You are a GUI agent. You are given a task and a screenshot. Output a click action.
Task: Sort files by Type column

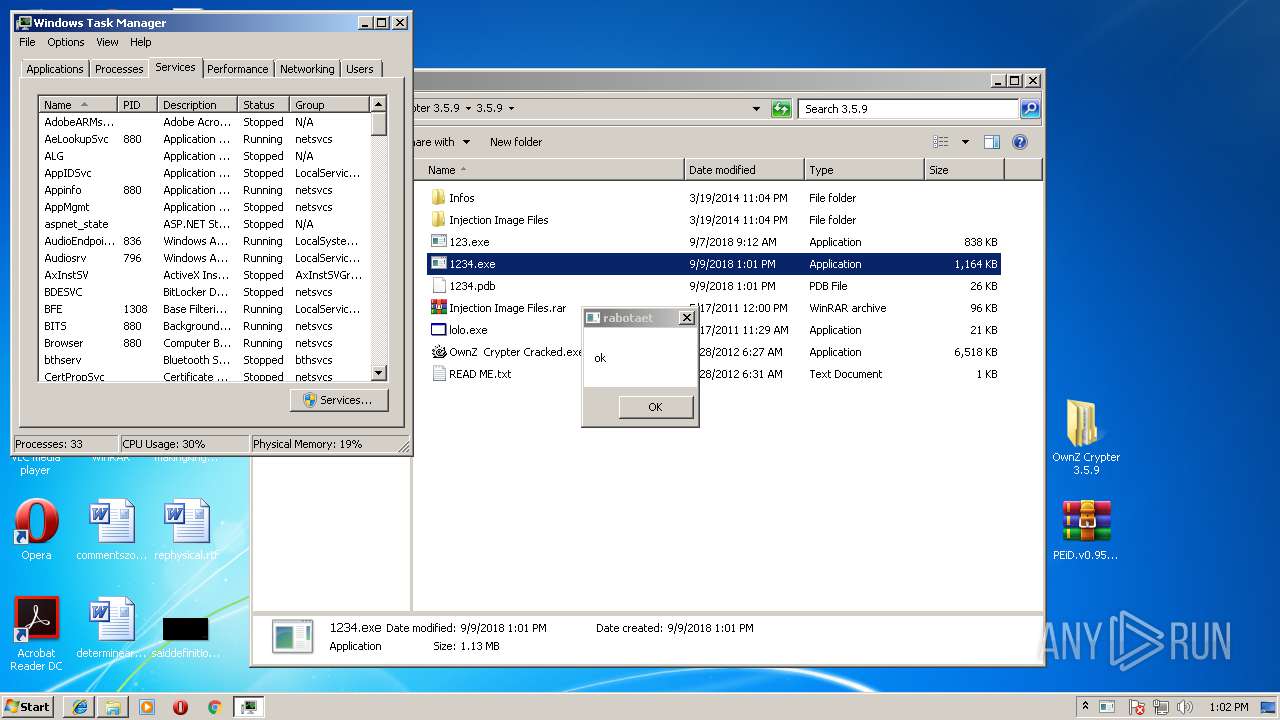click(864, 170)
